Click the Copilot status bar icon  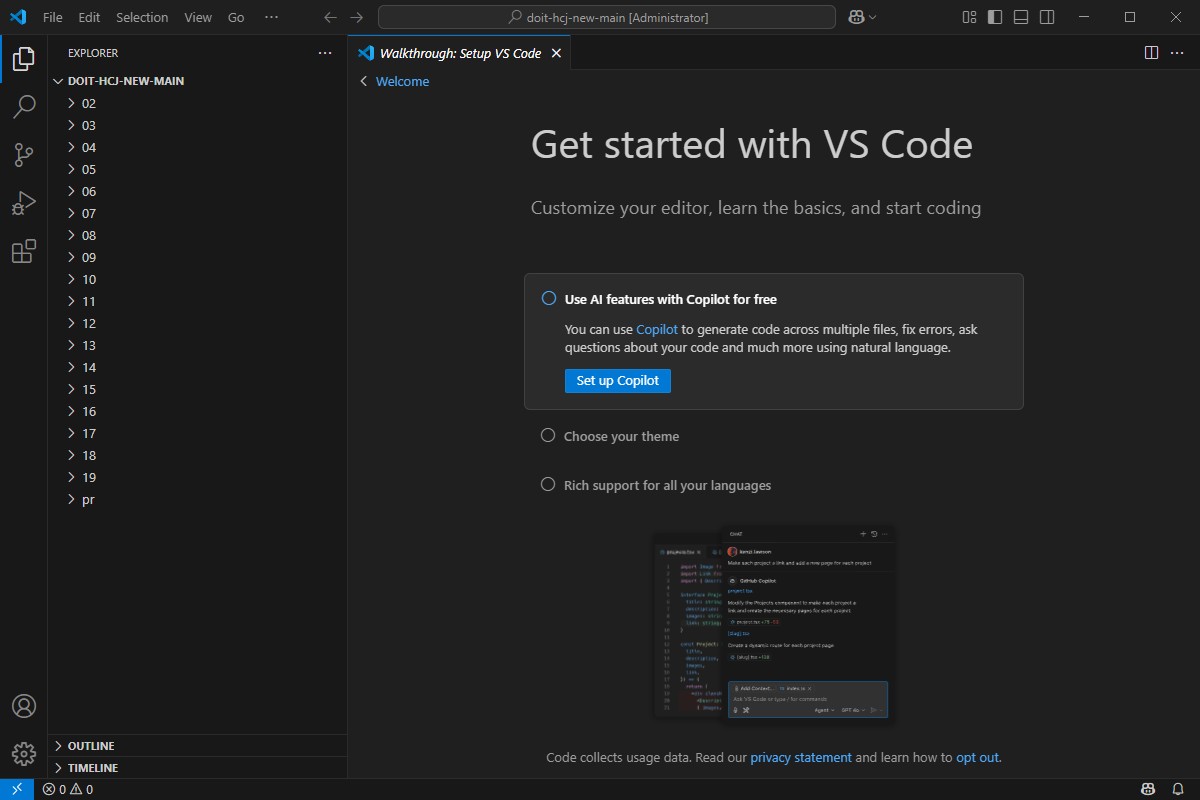(1149, 789)
